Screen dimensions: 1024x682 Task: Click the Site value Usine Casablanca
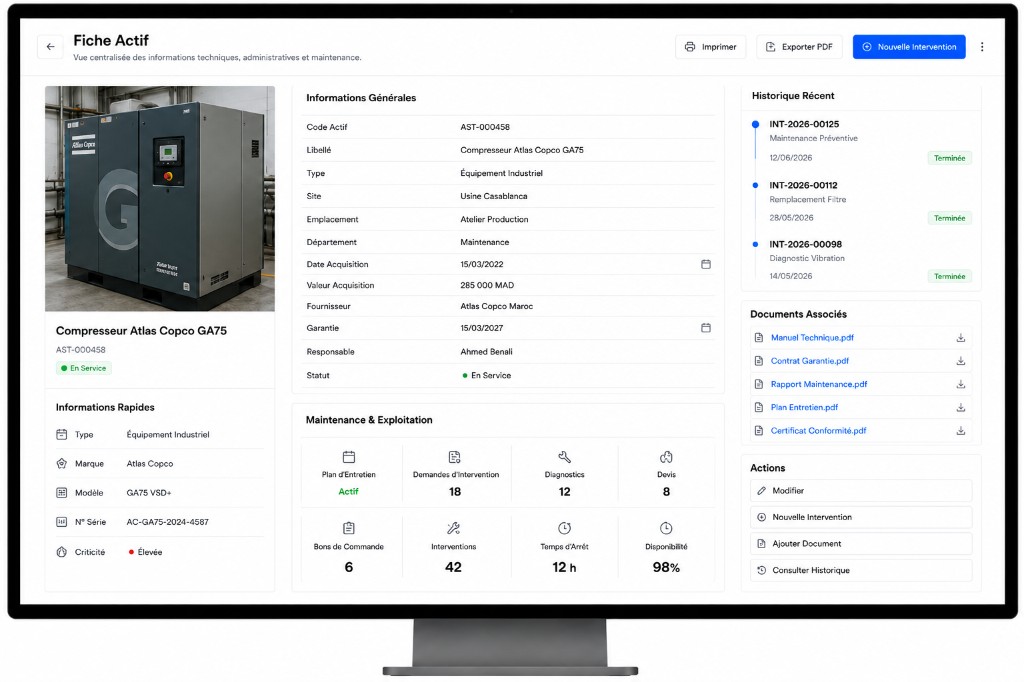[x=494, y=196]
